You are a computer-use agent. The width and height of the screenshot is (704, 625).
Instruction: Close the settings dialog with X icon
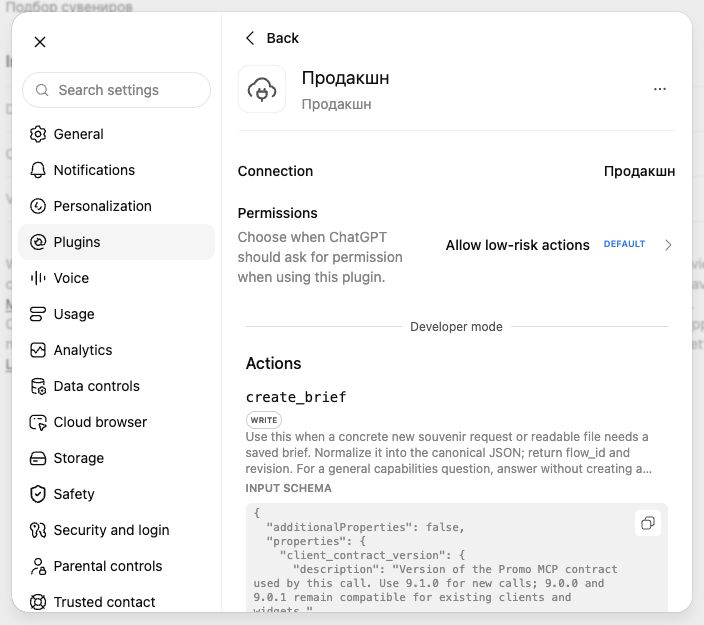pyautogui.click(x=40, y=42)
